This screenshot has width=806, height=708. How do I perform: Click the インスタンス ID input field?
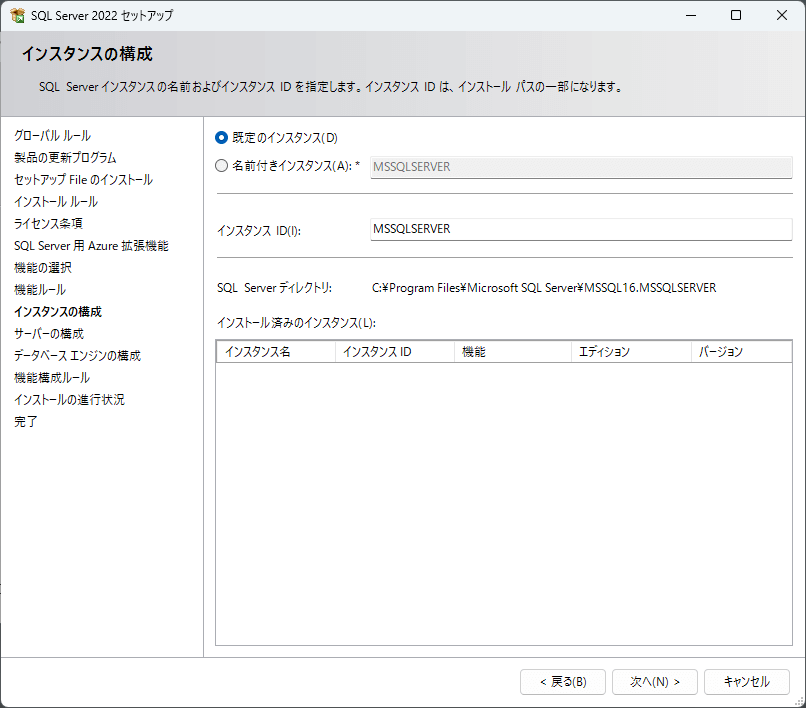[x=581, y=229]
